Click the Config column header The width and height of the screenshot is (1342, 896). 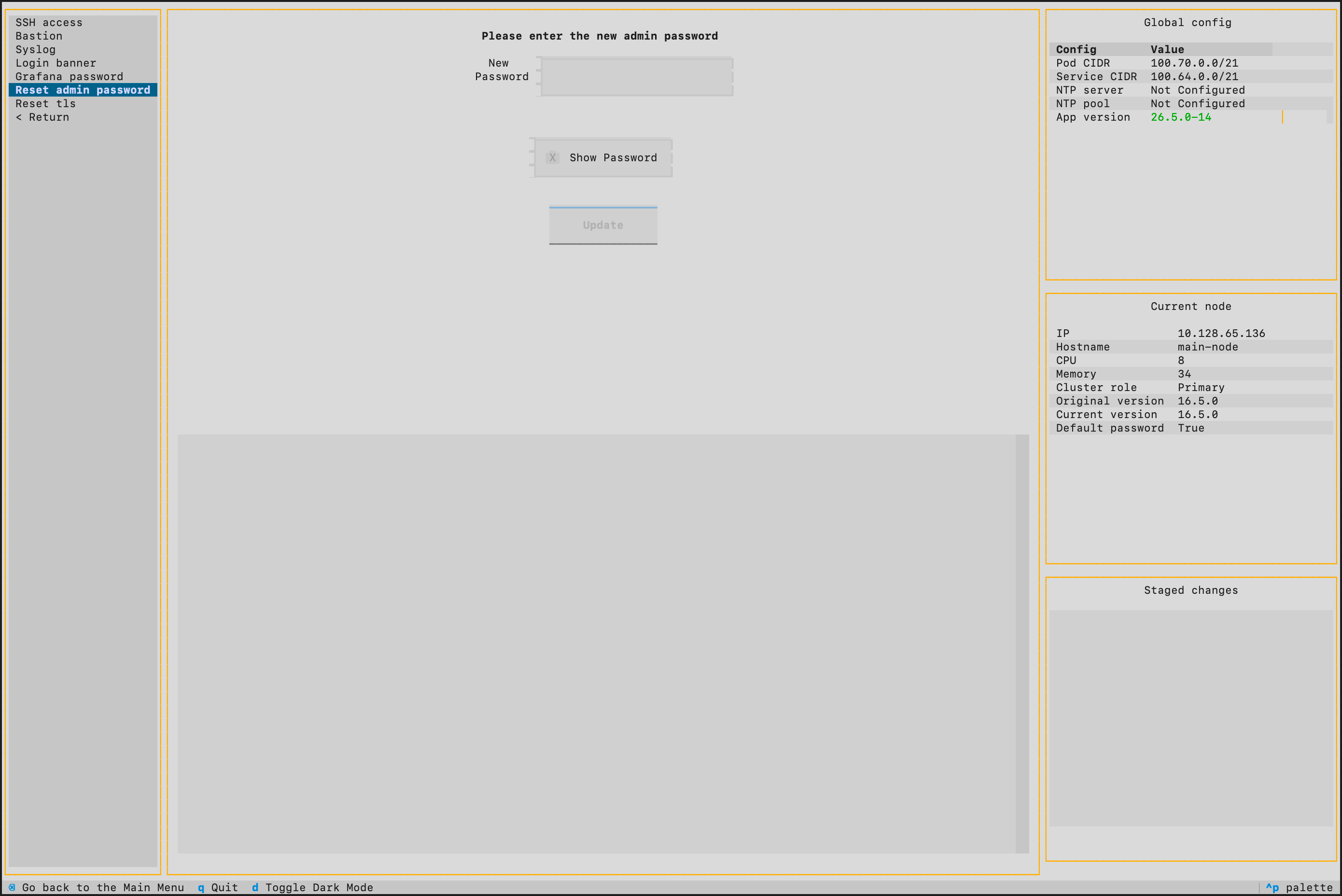(1076, 49)
